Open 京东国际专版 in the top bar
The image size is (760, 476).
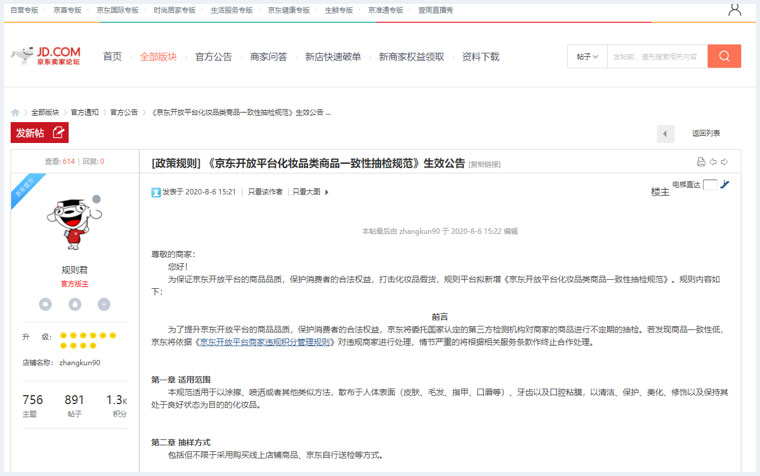click(117, 10)
